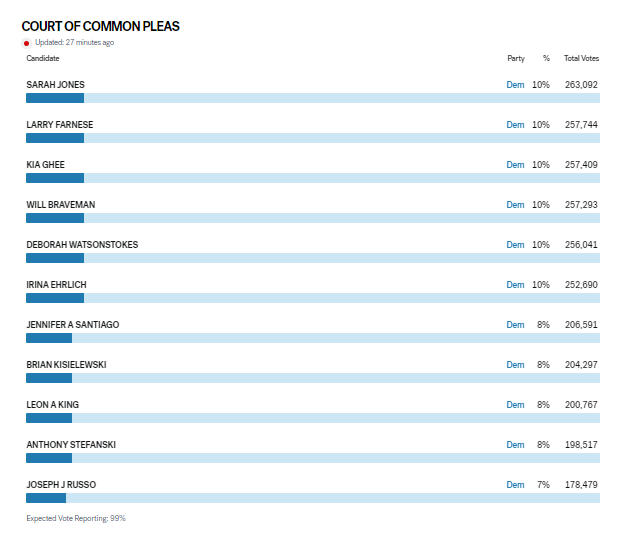Click the Updated 27 minutes ago timestamp
The width and height of the screenshot is (623, 534).
click(x=74, y=43)
